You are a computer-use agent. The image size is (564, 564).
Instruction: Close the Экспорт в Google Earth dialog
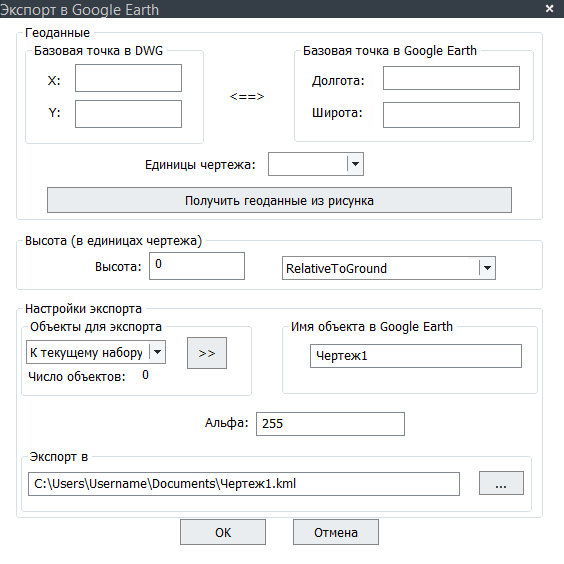tap(549, 8)
